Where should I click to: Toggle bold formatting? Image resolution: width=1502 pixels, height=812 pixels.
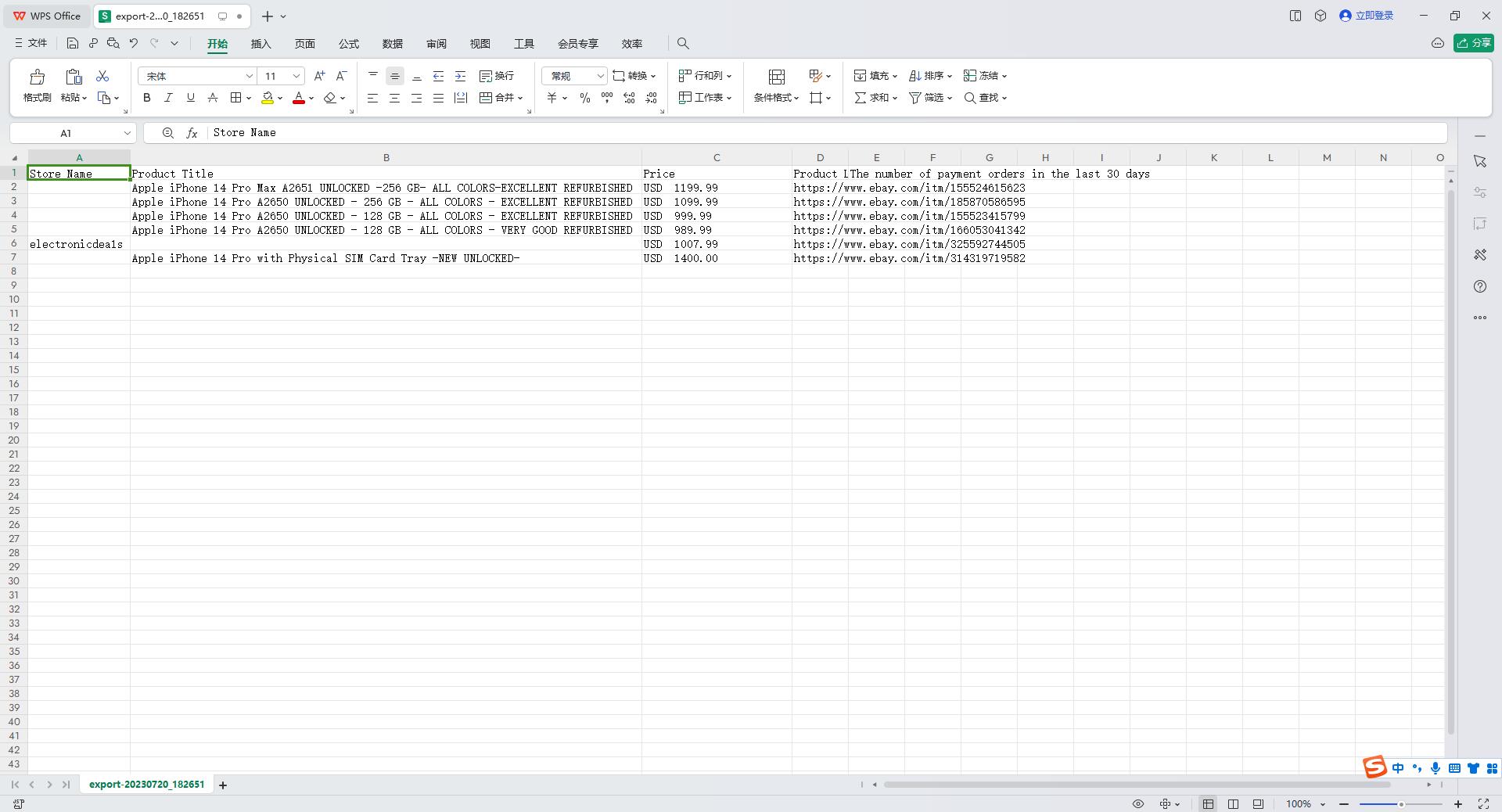[x=146, y=98]
